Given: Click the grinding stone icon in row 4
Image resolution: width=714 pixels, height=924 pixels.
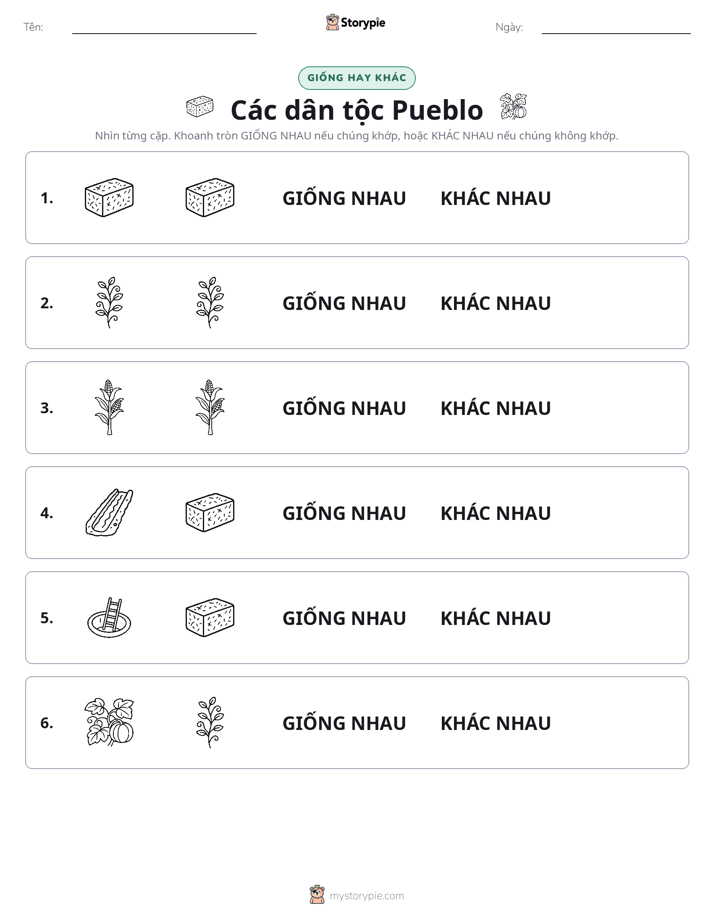Looking at the screenshot, I should coord(109,512).
